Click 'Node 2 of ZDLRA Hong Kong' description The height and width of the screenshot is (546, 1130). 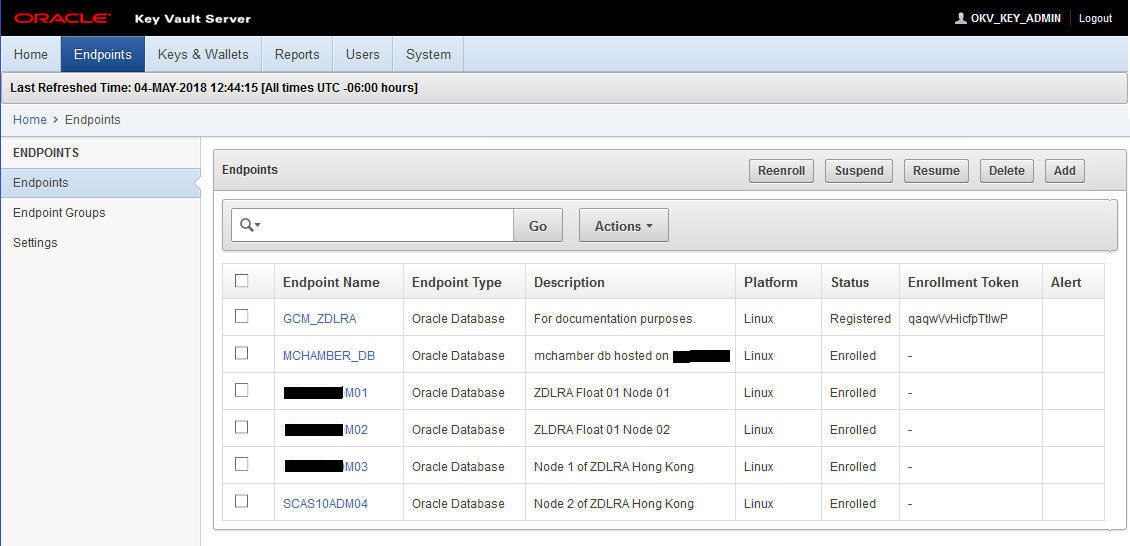click(x=614, y=504)
